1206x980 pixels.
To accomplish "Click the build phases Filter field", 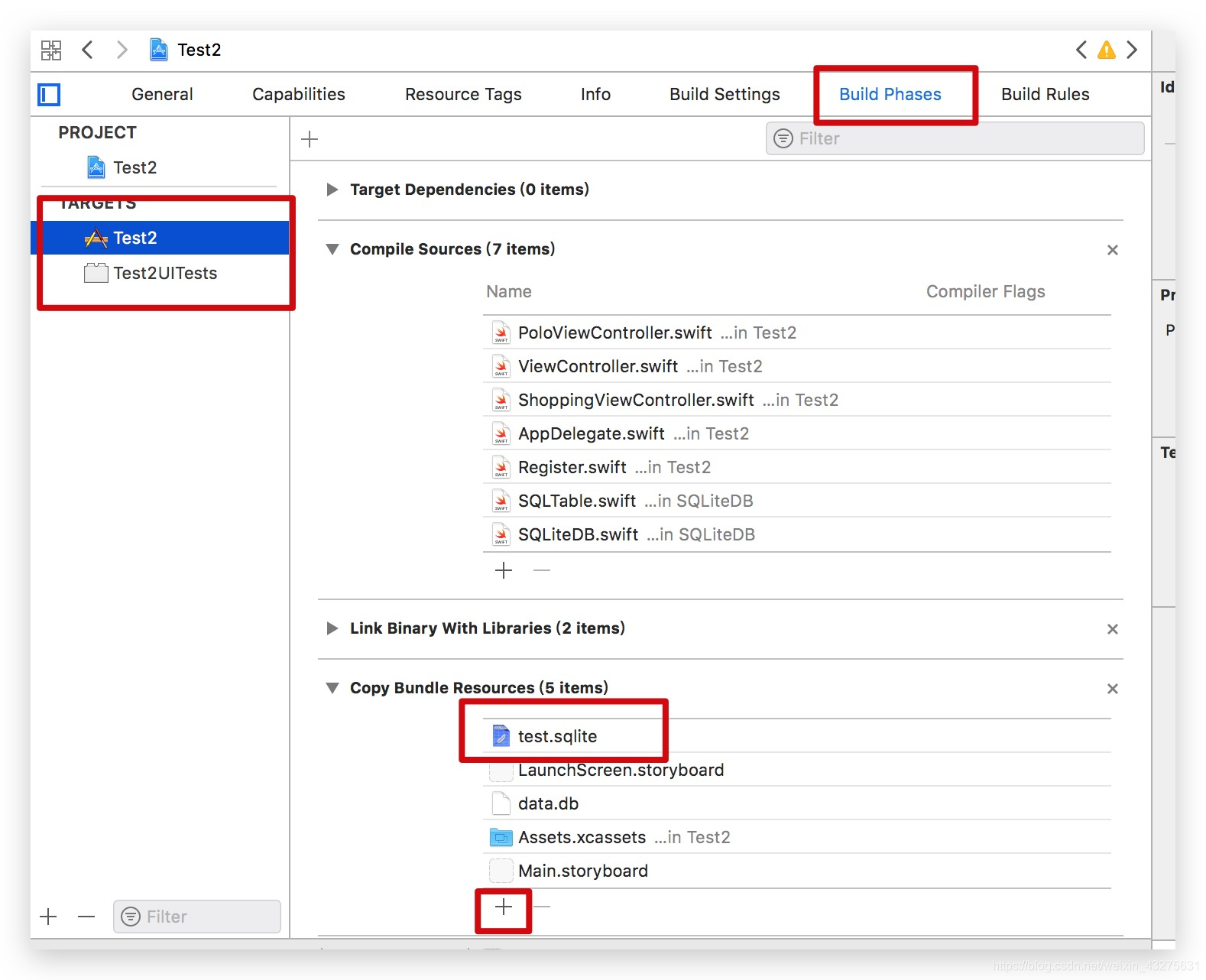I will (955, 138).
